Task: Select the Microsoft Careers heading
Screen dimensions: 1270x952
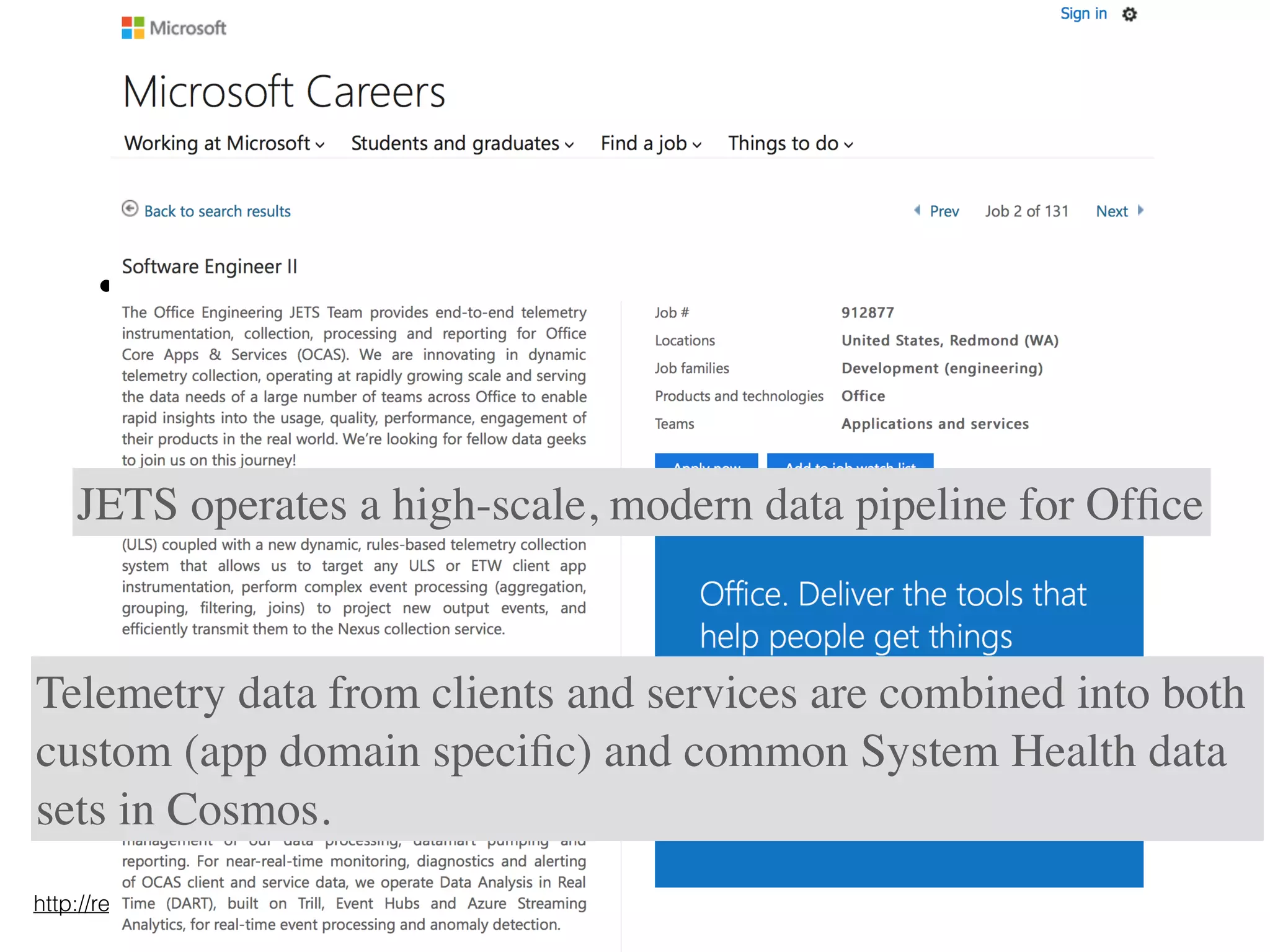Action: click(284, 92)
